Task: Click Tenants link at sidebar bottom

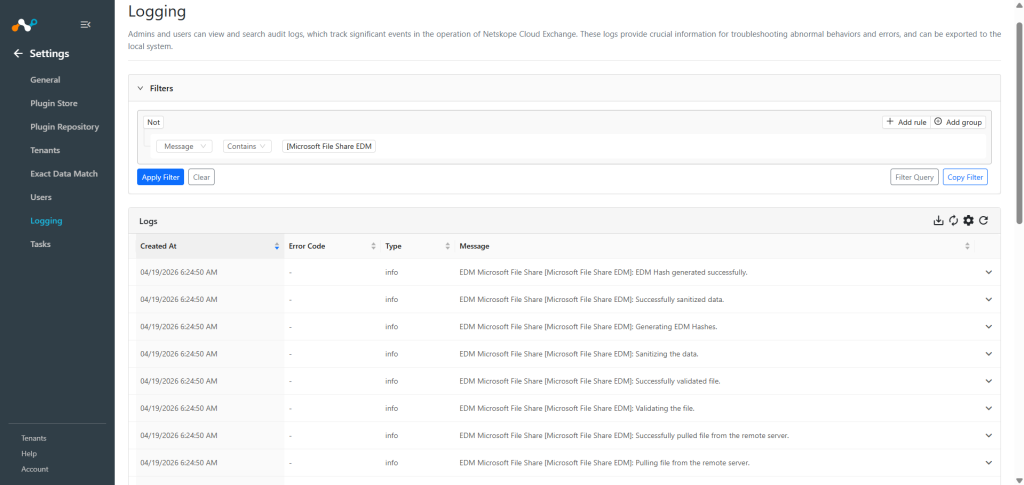Action: pyautogui.click(x=34, y=438)
